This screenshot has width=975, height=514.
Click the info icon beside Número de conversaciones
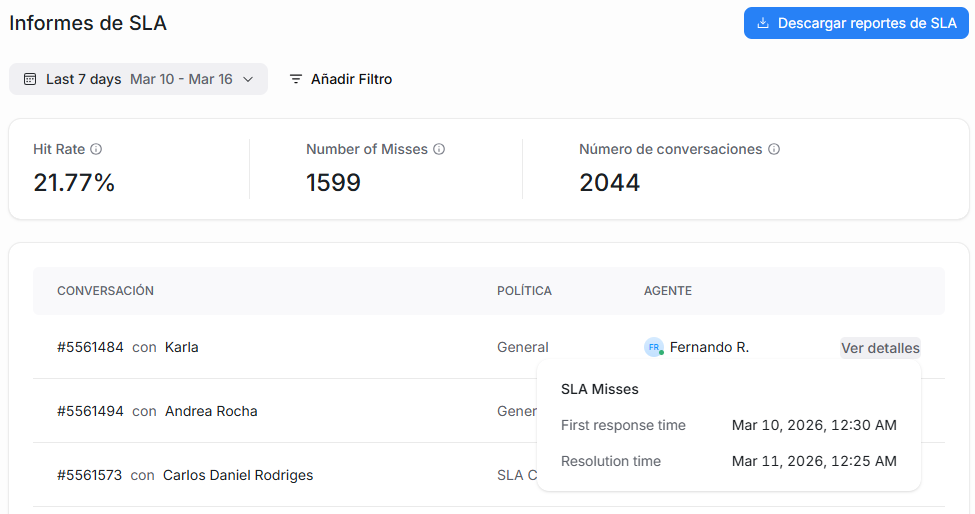tap(774, 149)
